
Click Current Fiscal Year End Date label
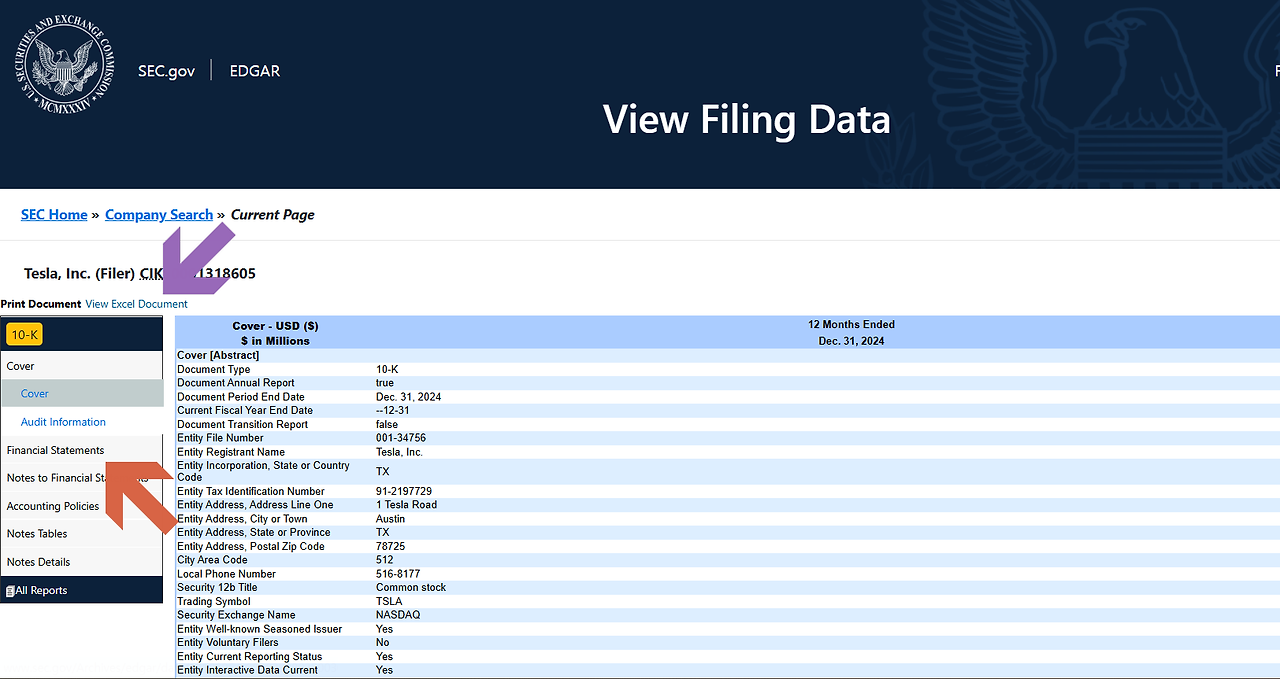pos(245,410)
